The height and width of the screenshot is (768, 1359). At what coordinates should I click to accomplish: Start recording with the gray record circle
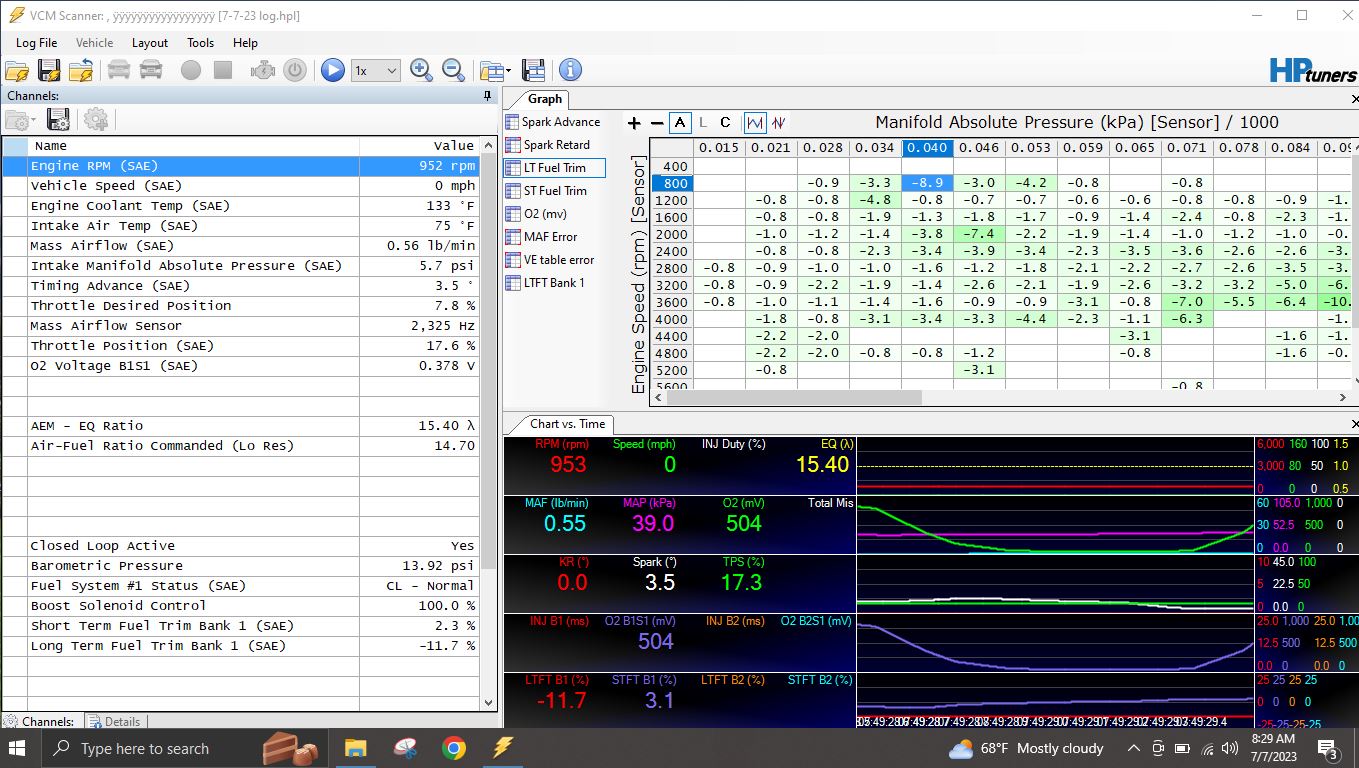(x=191, y=70)
